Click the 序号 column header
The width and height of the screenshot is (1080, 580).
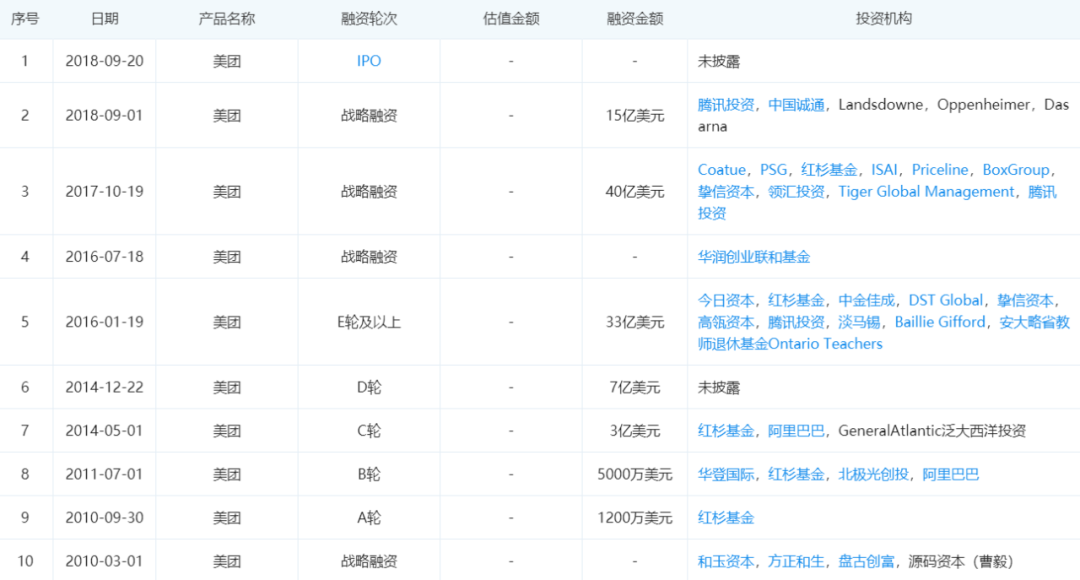pyautogui.click(x=25, y=19)
